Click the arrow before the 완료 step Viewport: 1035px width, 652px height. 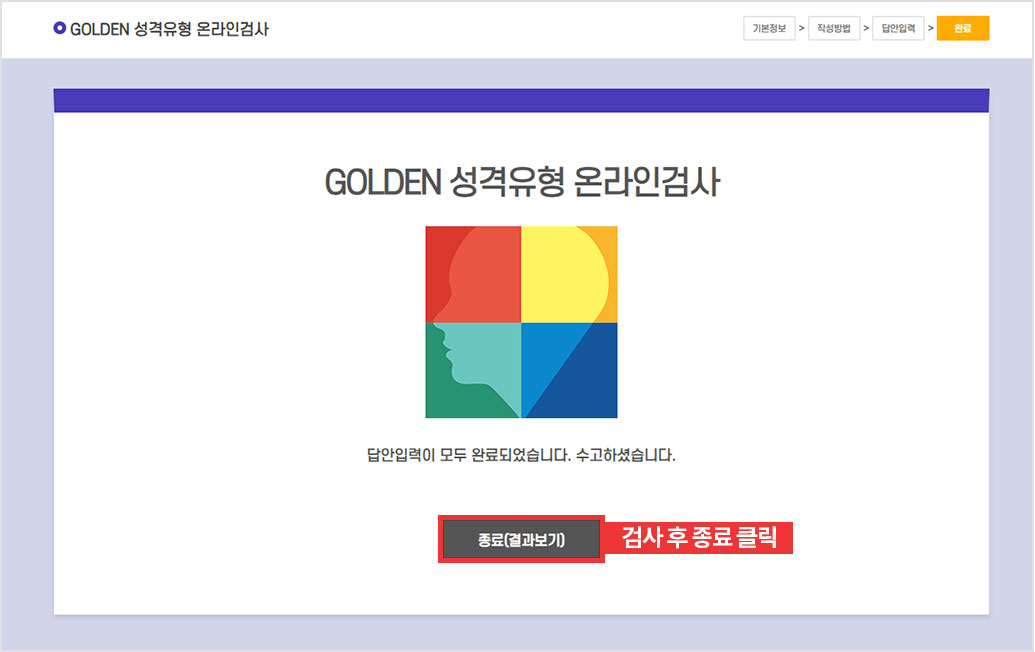930,28
